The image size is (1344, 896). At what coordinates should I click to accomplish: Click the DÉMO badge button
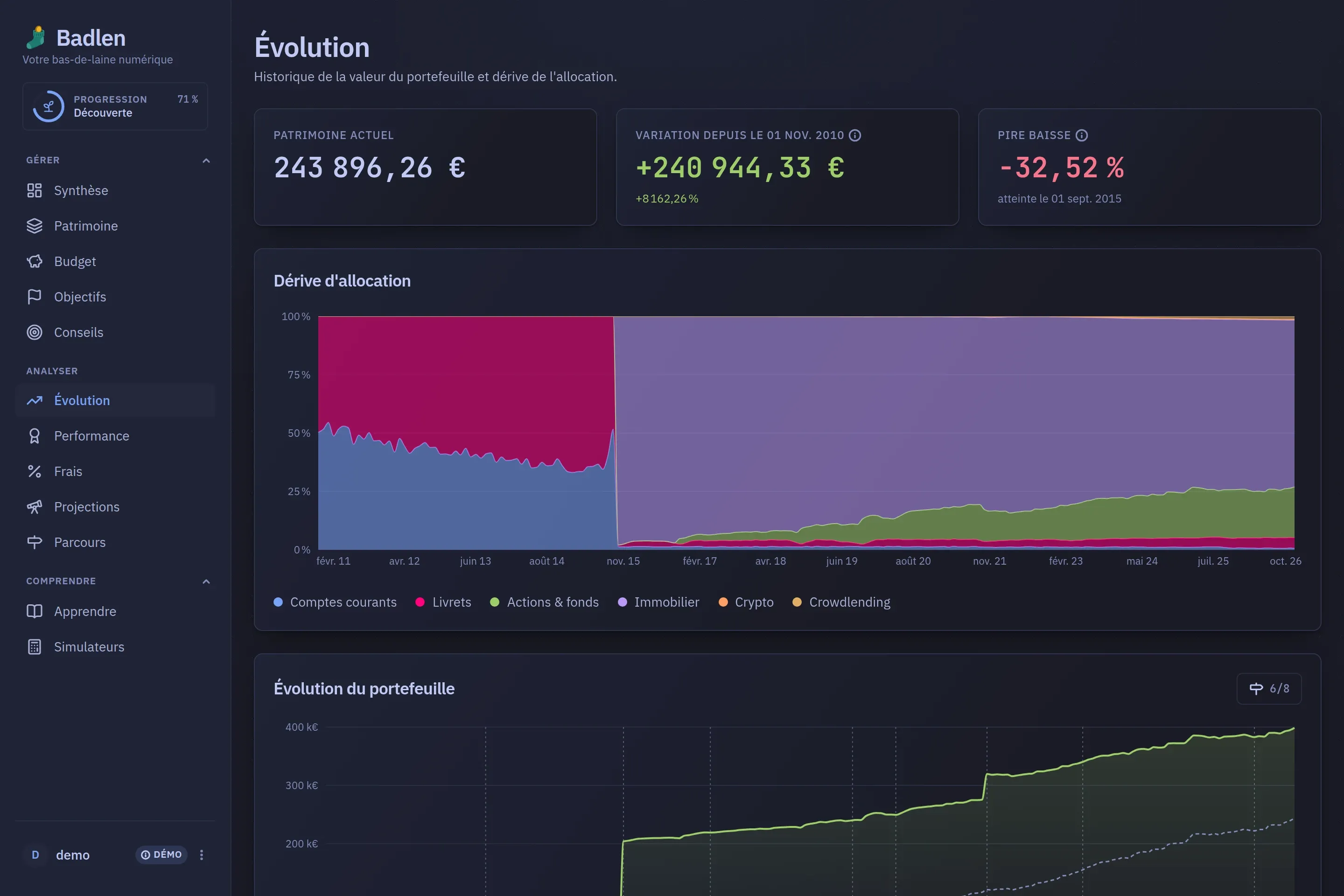161,855
